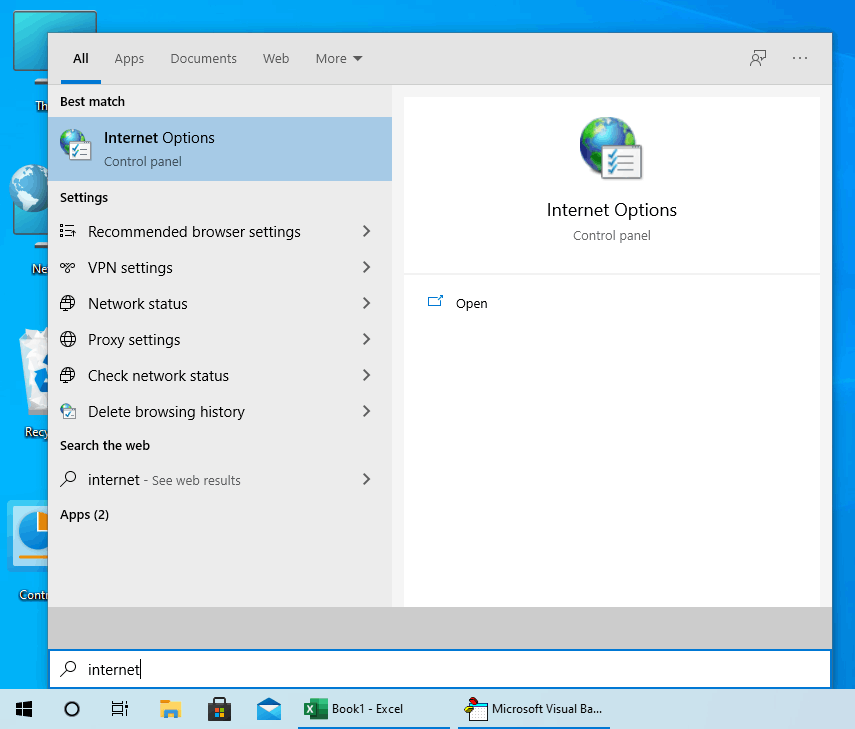Screen dimensions: 855x729
Task: Expand Recommended browser settings details arrow
Action: 366,231
